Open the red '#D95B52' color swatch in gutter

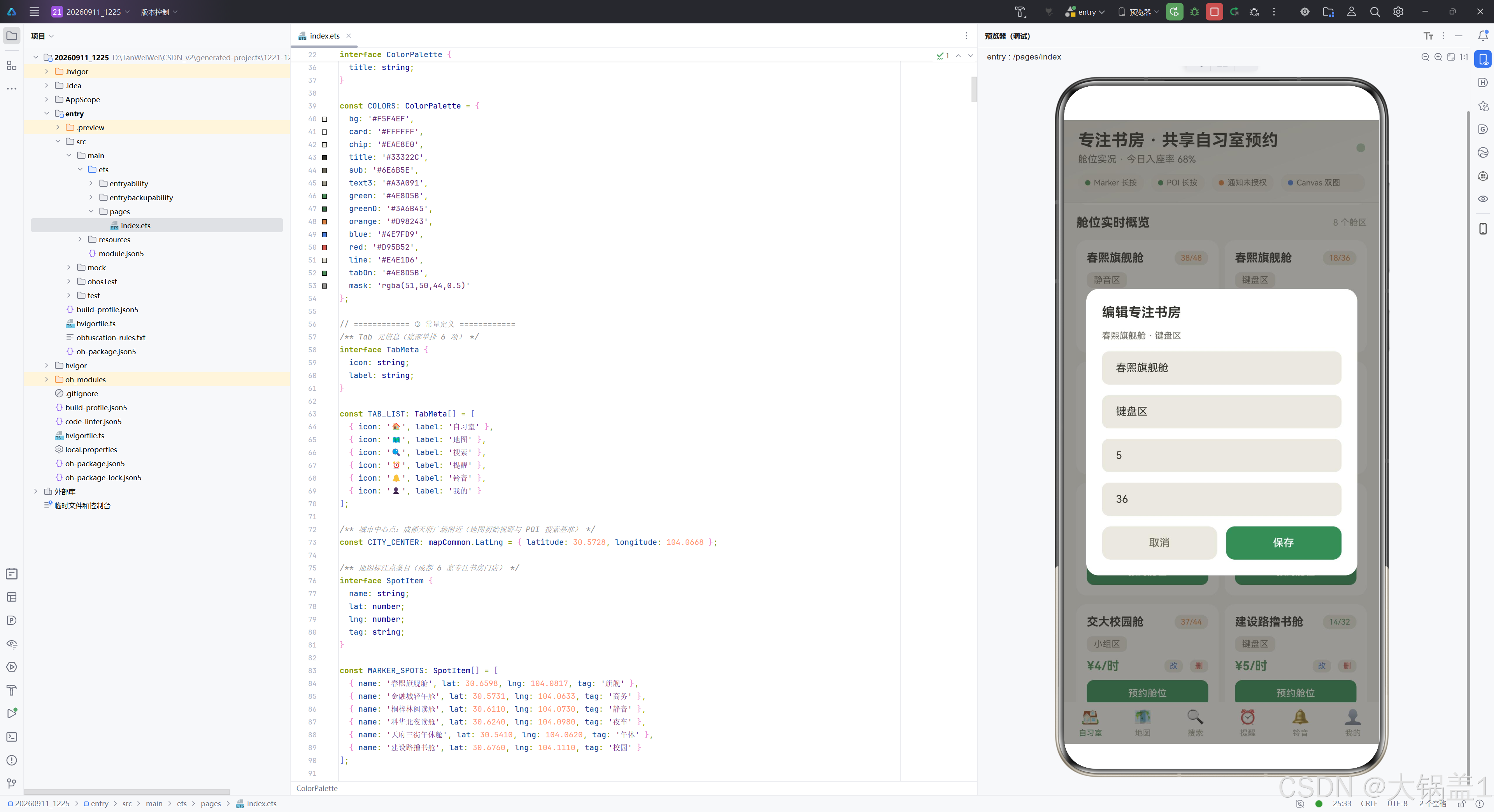click(325, 247)
